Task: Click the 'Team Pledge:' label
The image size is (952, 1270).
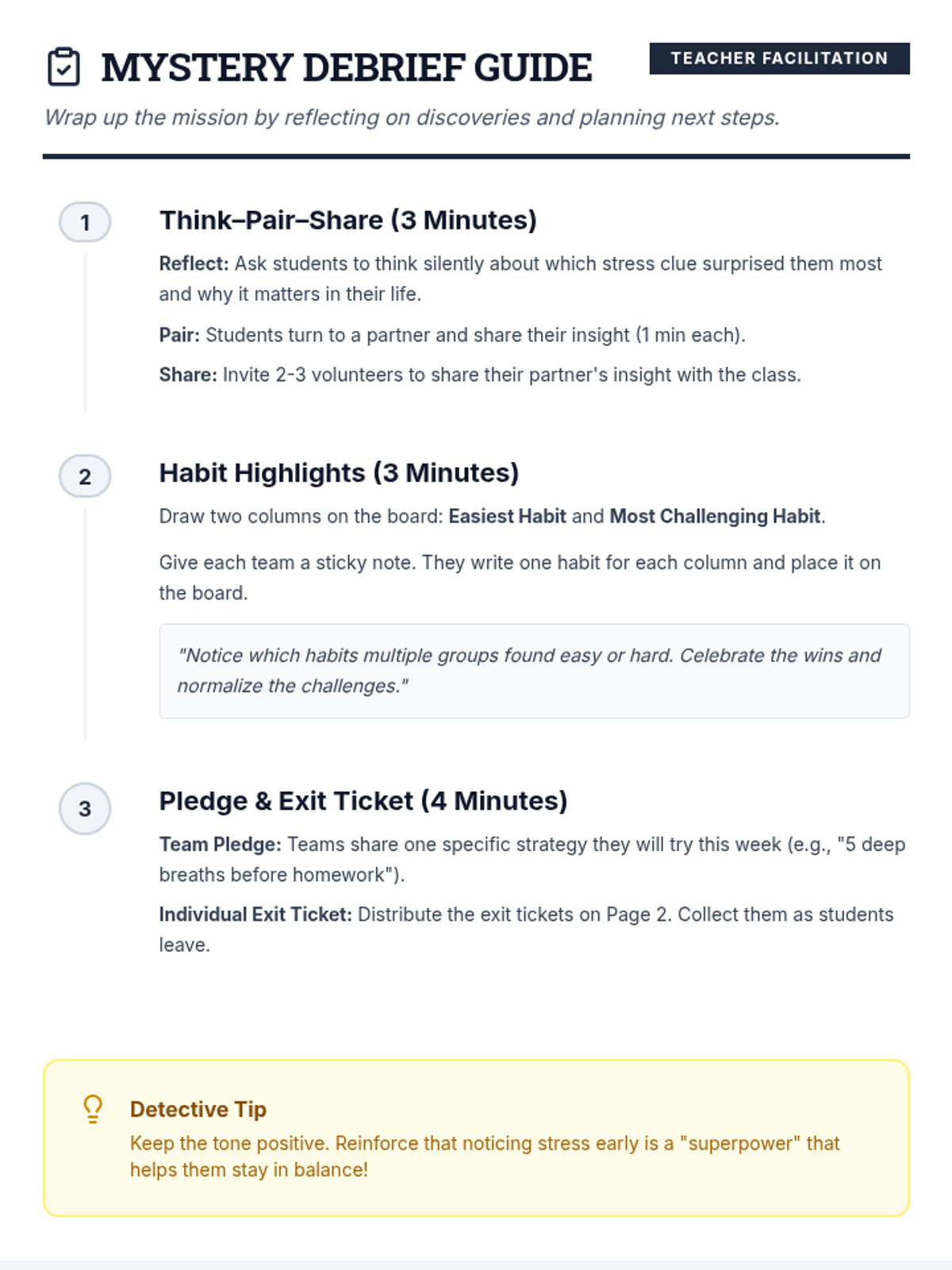Action: [220, 845]
